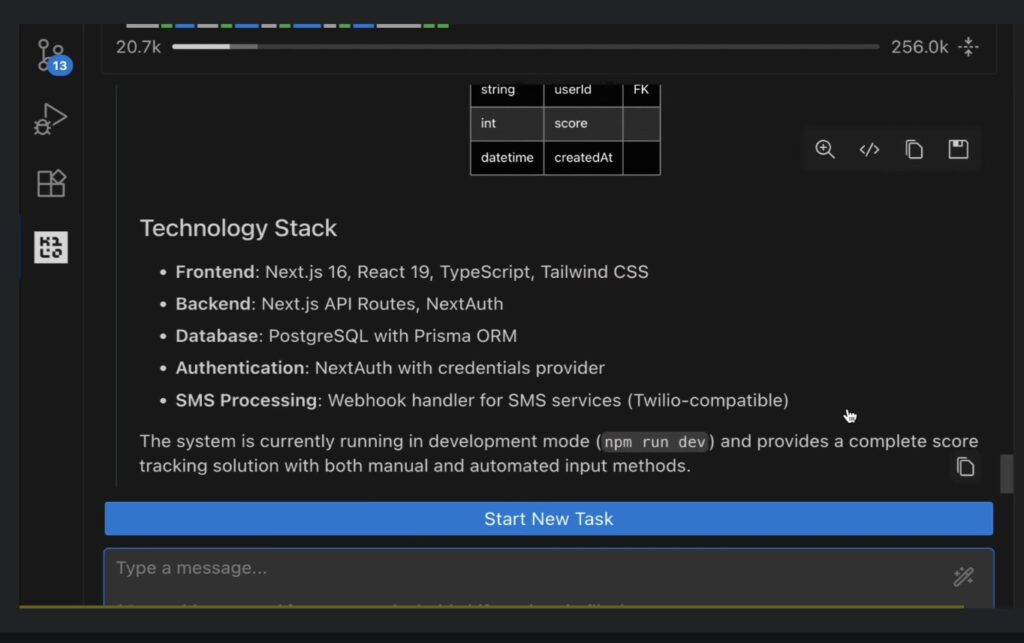This screenshot has height=643, width=1024.
Task: Click the Technology Stack heading
Action: point(238,228)
